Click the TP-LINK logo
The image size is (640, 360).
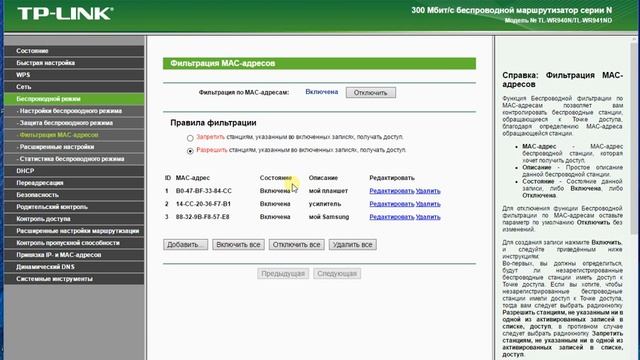point(65,13)
